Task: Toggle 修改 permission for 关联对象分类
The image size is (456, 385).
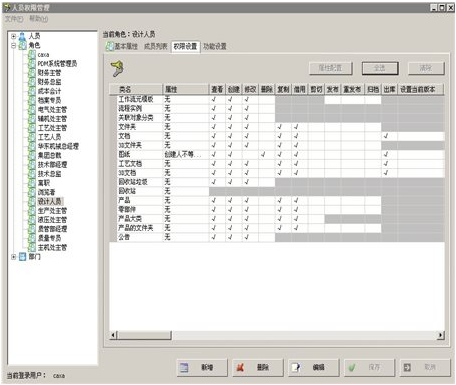Action: click(247, 118)
